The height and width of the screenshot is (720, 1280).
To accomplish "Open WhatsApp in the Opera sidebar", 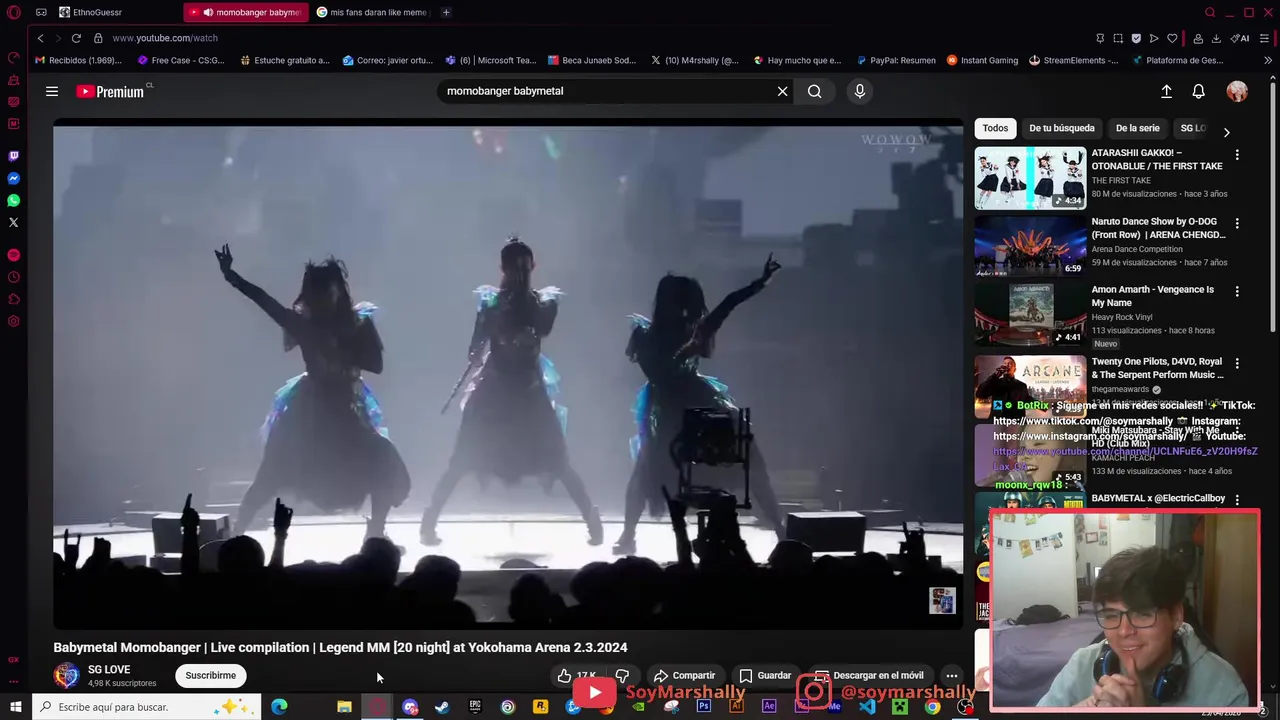I will coord(13,200).
